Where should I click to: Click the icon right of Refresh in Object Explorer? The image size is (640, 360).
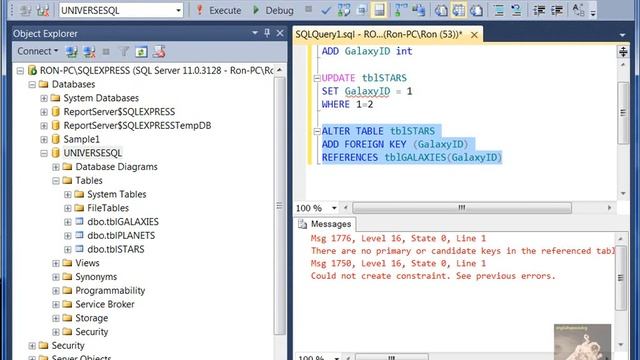point(159,52)
